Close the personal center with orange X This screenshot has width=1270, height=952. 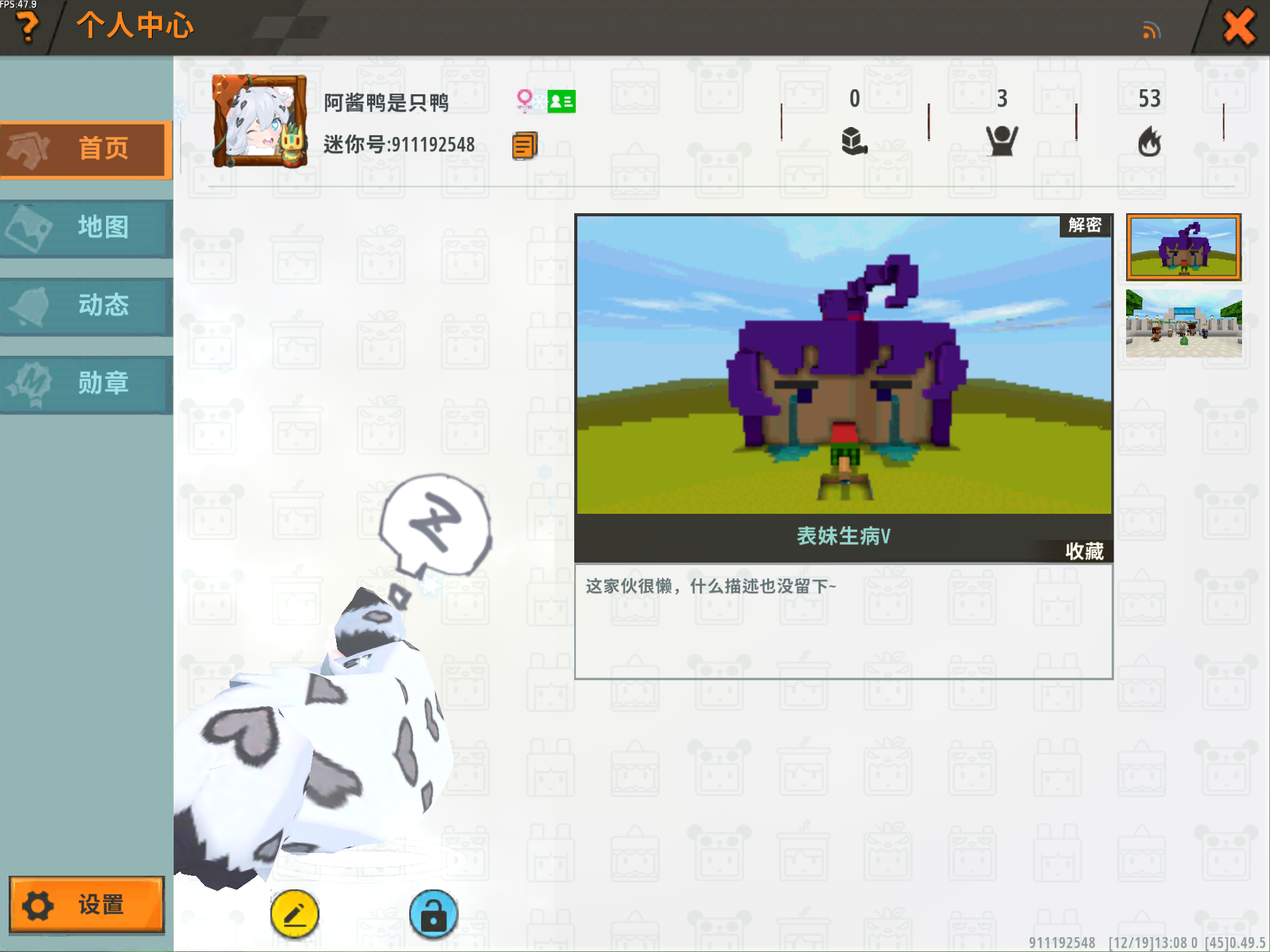1238,27
